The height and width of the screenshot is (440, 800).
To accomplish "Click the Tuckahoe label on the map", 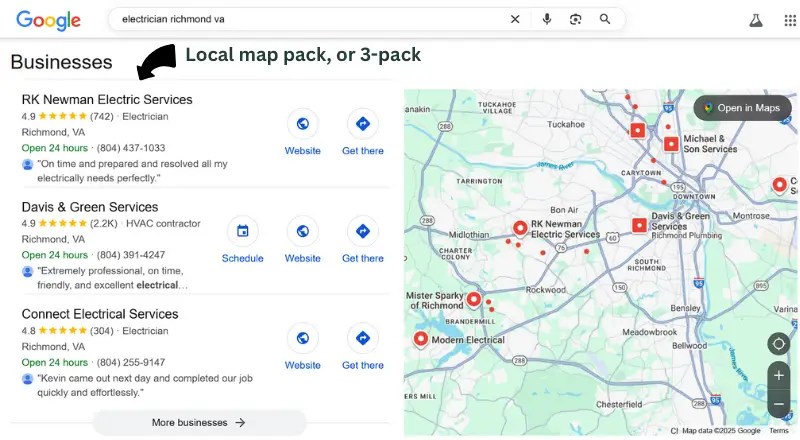I will [566, 125].
